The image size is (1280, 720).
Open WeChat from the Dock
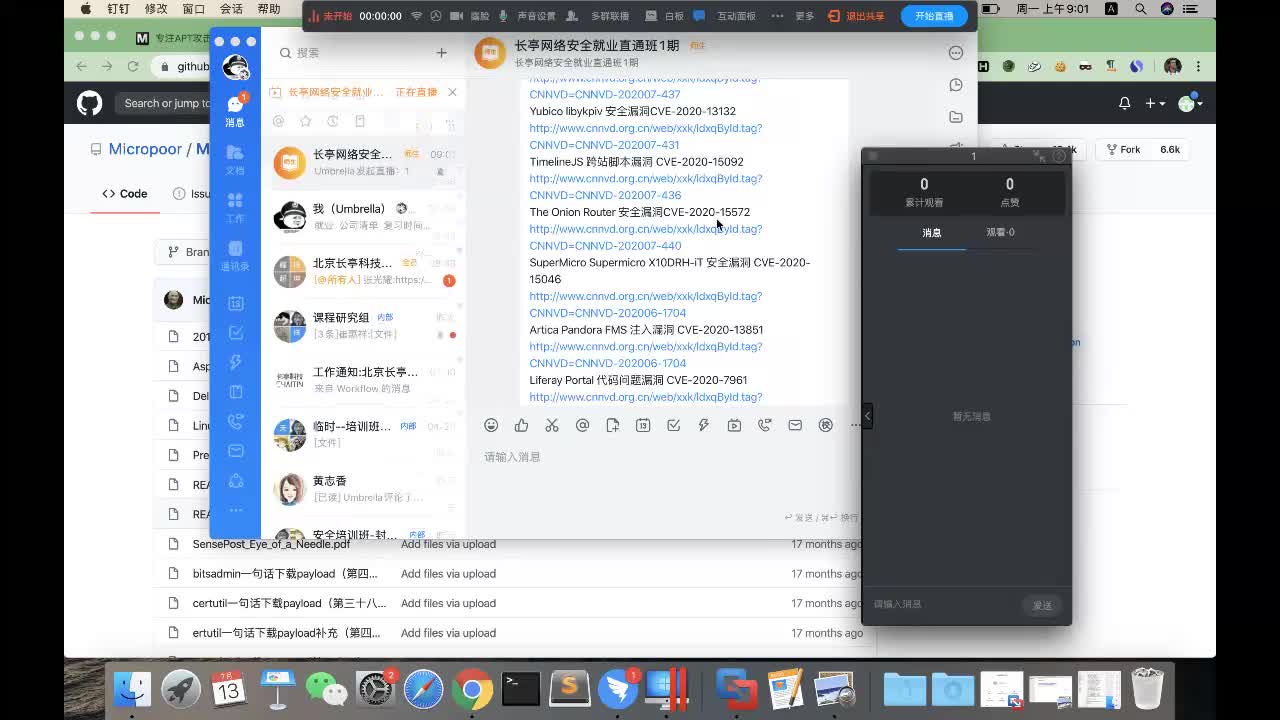pos(326,689)
